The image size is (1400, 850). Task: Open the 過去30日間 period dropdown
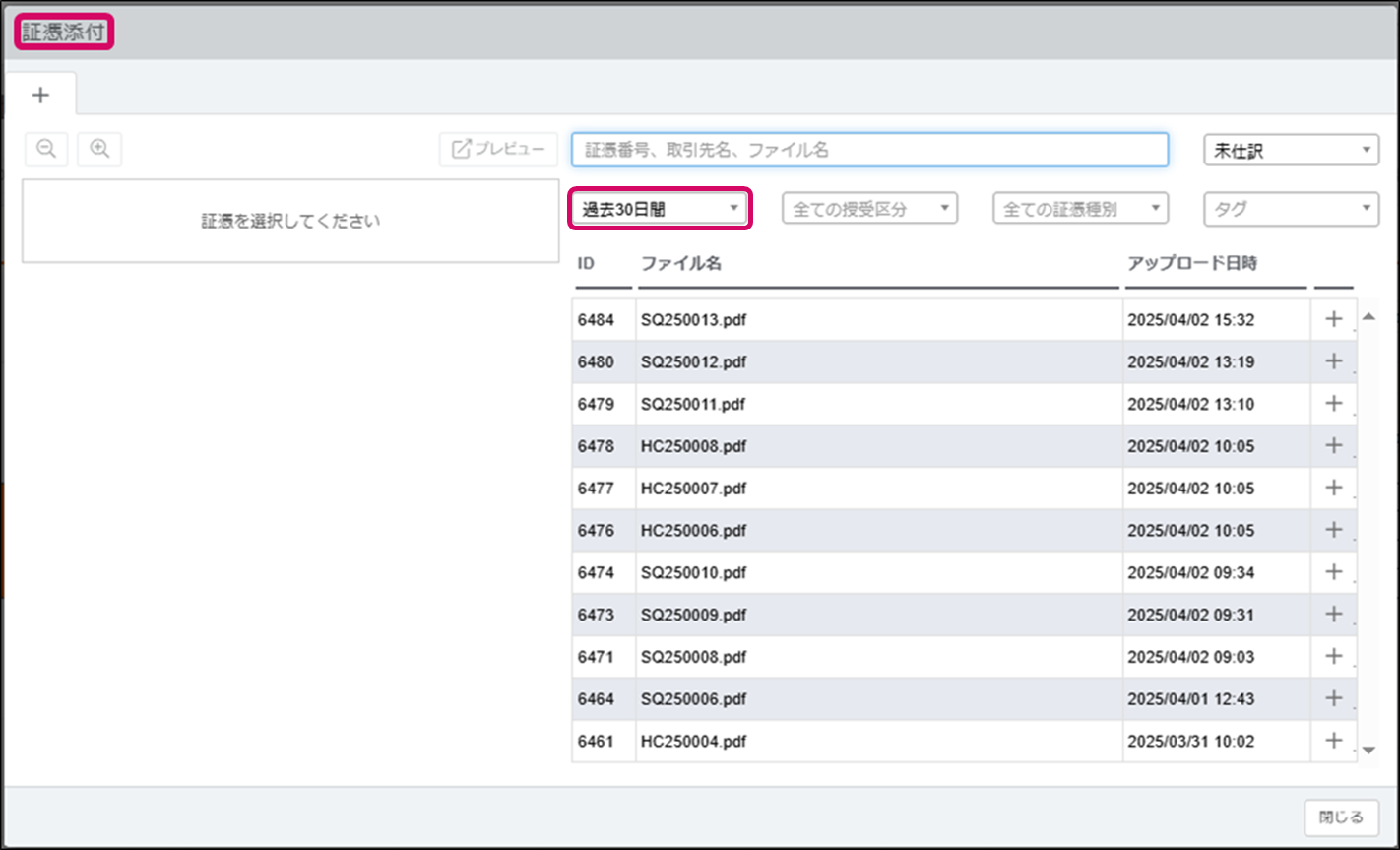(660, 209)
